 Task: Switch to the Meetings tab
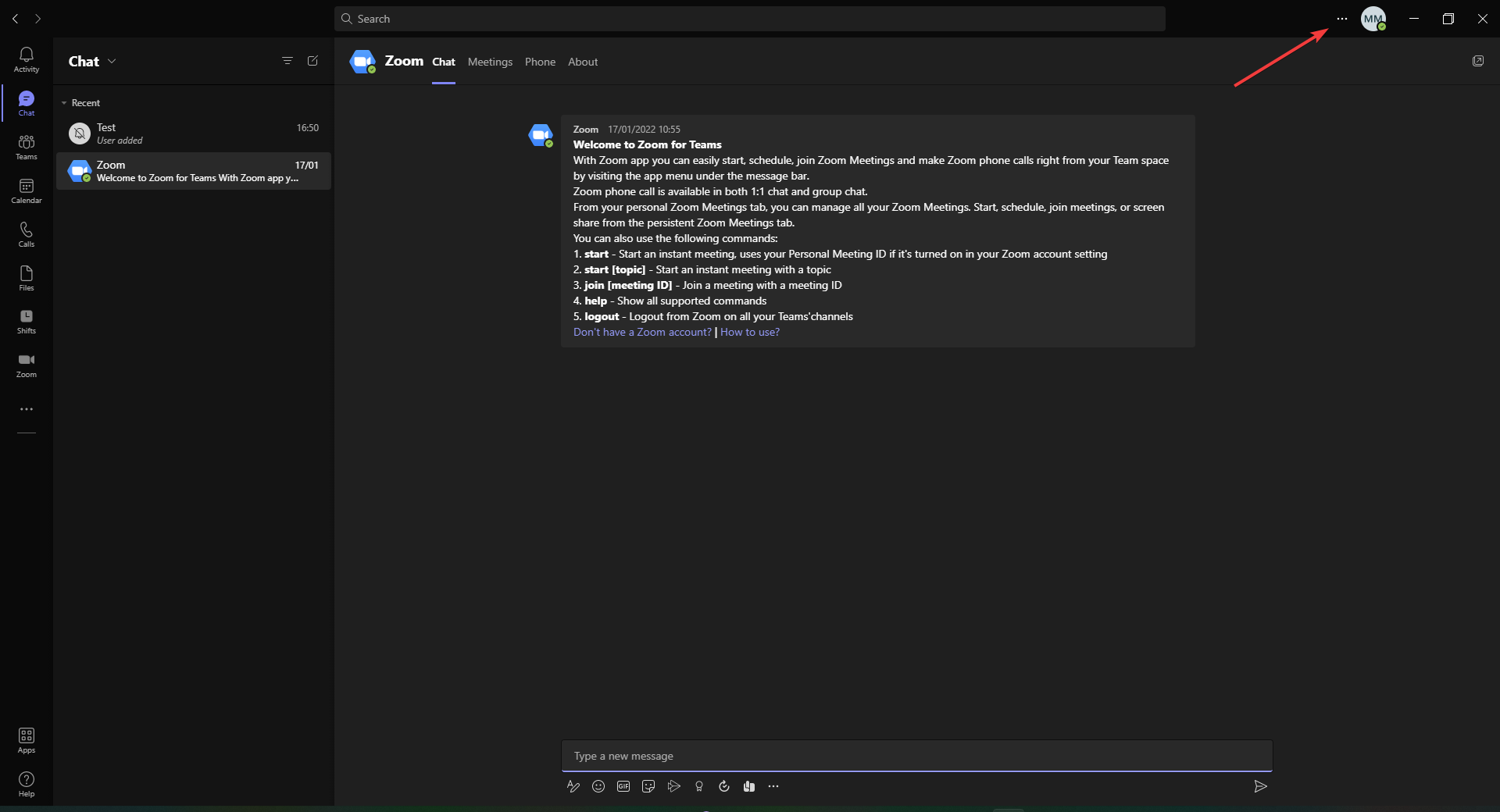(491, 62)
